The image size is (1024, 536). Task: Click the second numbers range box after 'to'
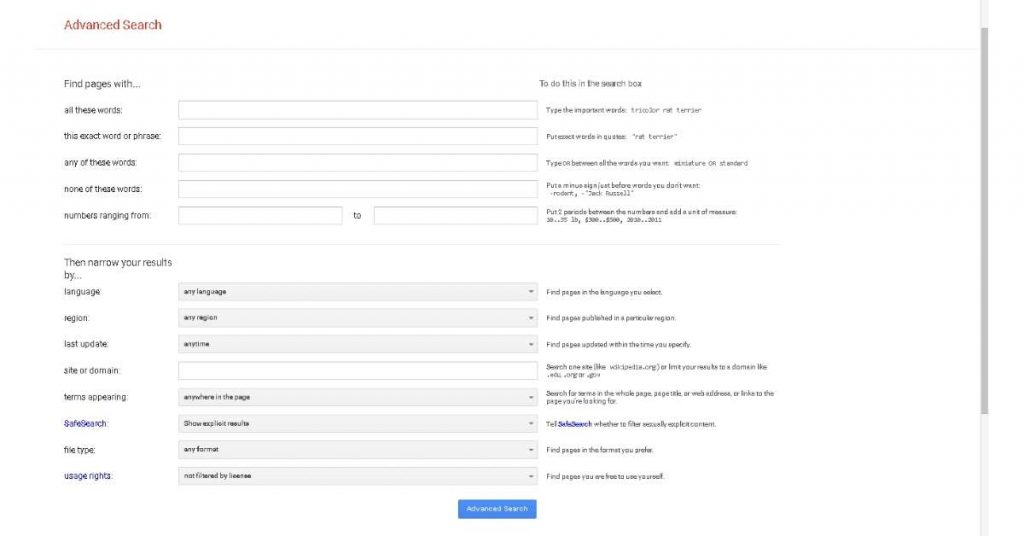point(455,215)
